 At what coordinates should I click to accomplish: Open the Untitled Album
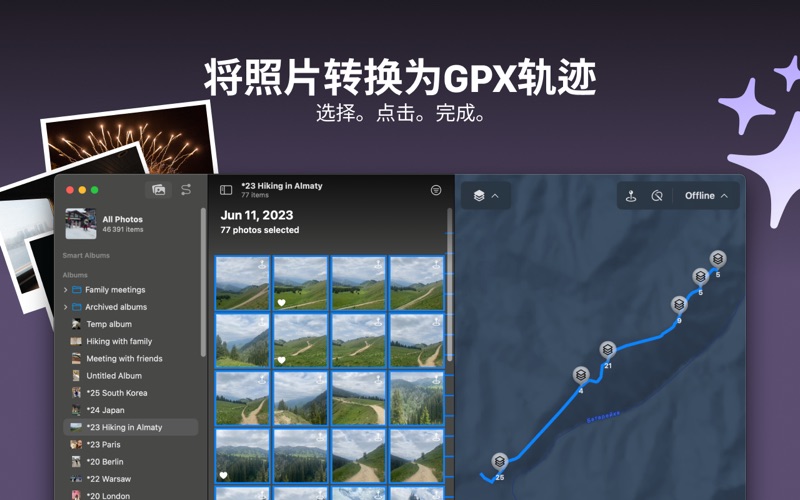pos(130,376)
